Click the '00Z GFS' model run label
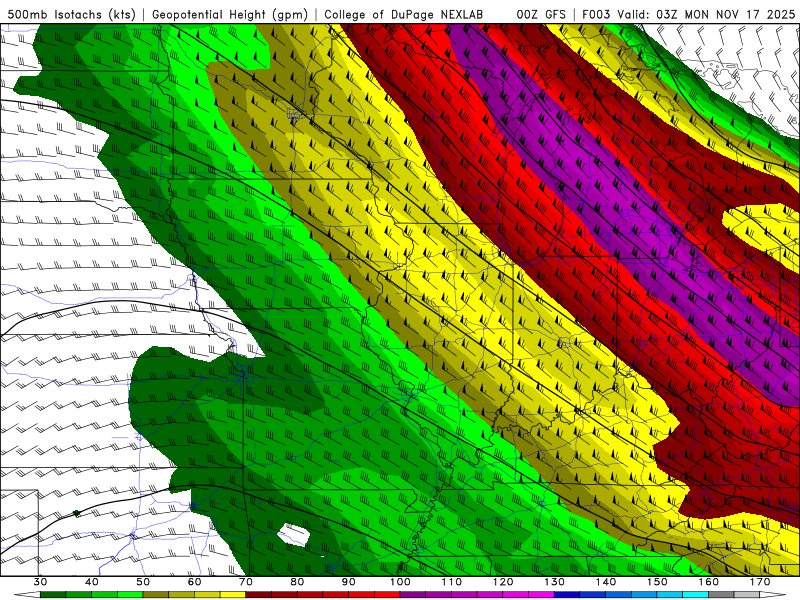800x600 pixels. 541,14
